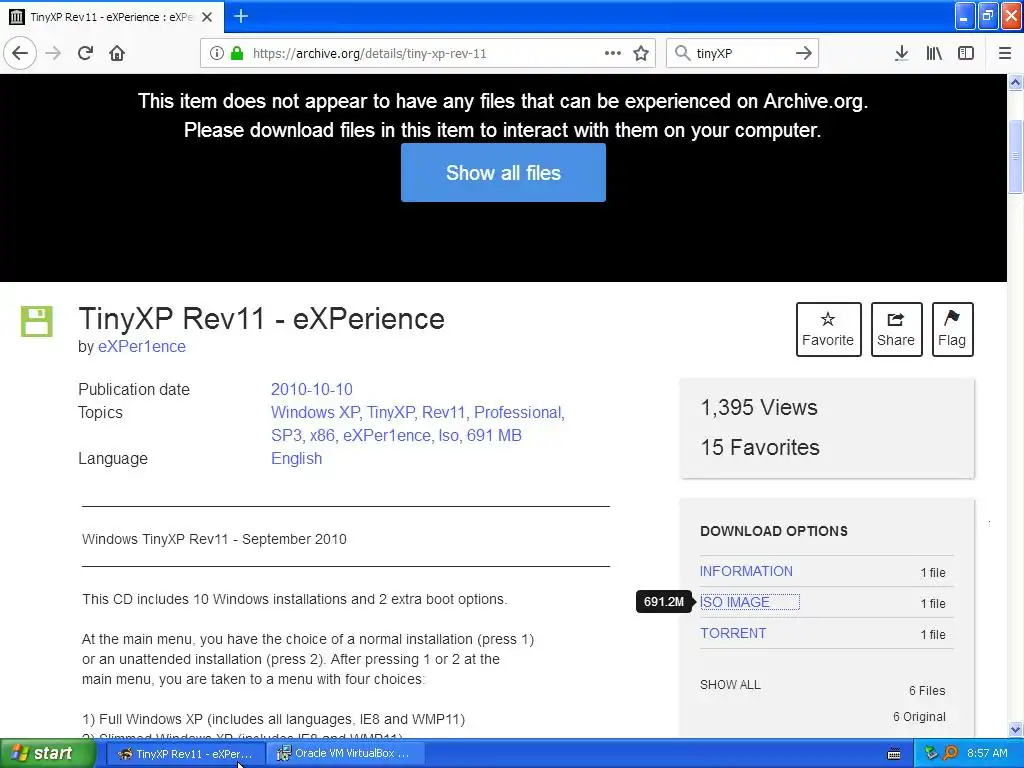Open the 691 MB topic link
Image resolution: width=1024 pixels, height=768 pixels.
tap(494, 436)
